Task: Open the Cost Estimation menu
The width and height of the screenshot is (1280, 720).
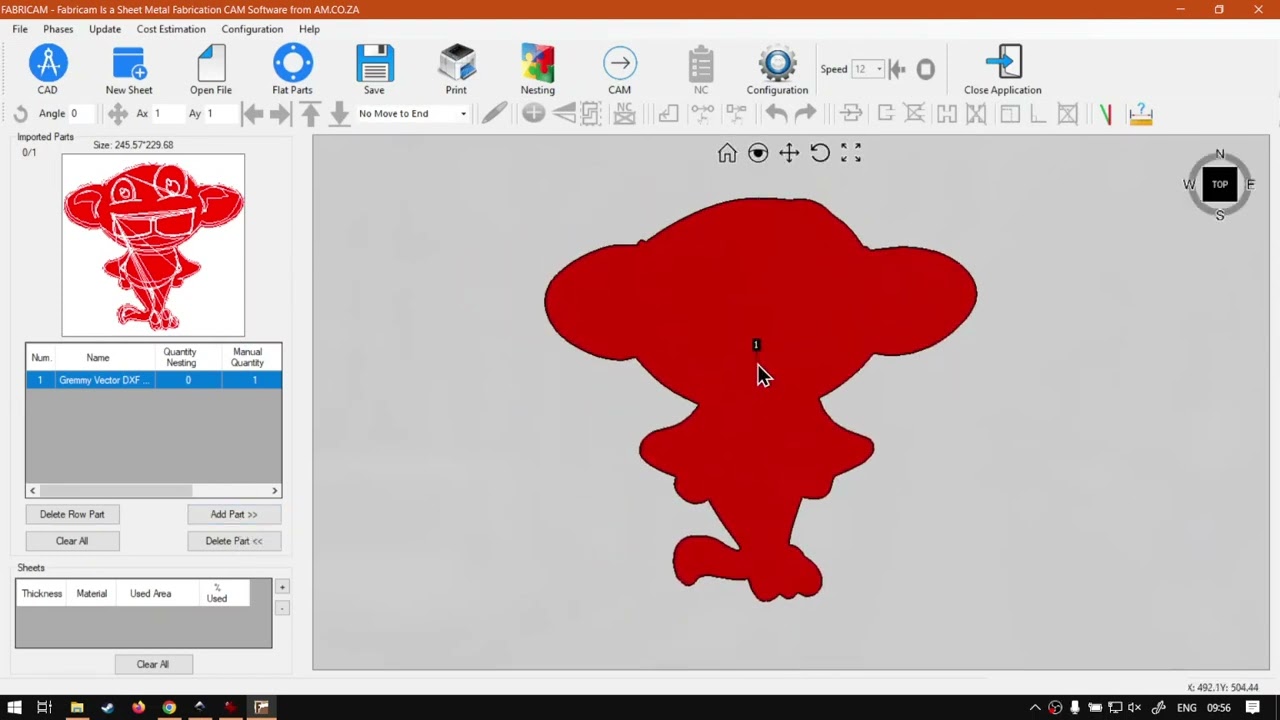Action: [171, 29]
